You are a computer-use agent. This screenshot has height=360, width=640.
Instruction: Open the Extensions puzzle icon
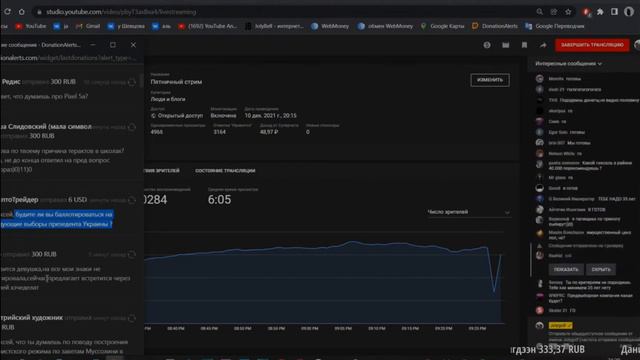(x=600, y=12)
